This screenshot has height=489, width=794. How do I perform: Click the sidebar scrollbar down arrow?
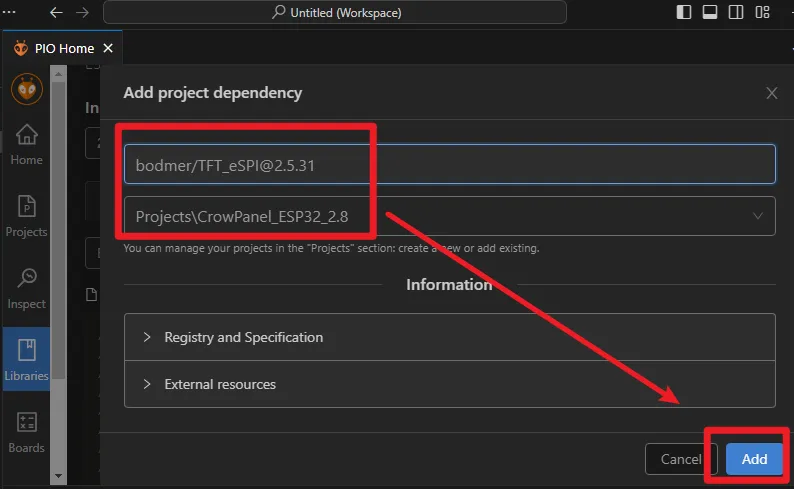tap(58, 476)
